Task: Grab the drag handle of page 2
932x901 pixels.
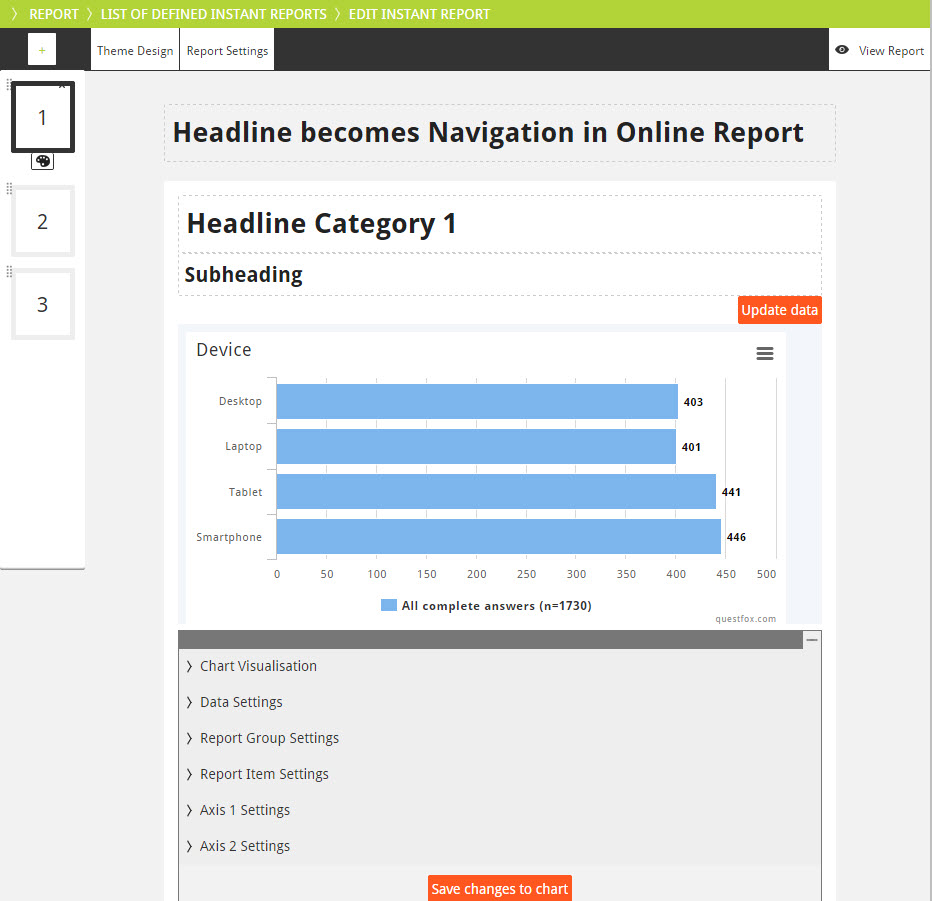Action: tap(9, 189)
